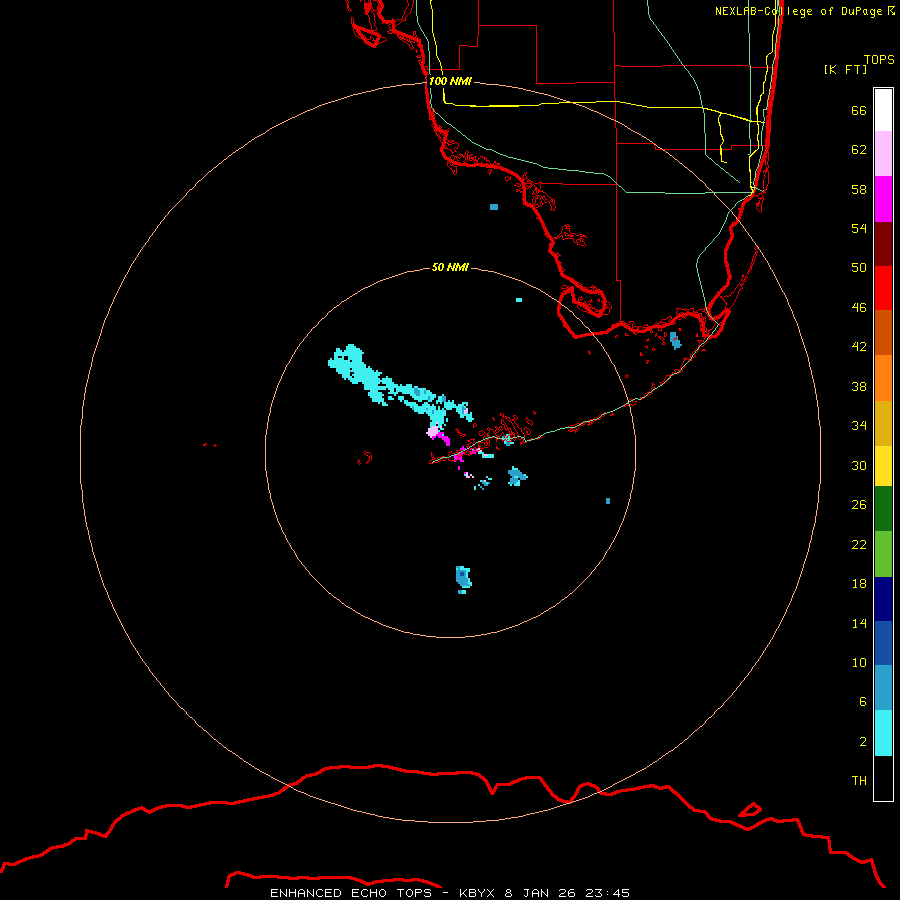Click the bright orange legend swatch
Screen dimensions: 900x900
pyautogui.click(x=883, y=378)
